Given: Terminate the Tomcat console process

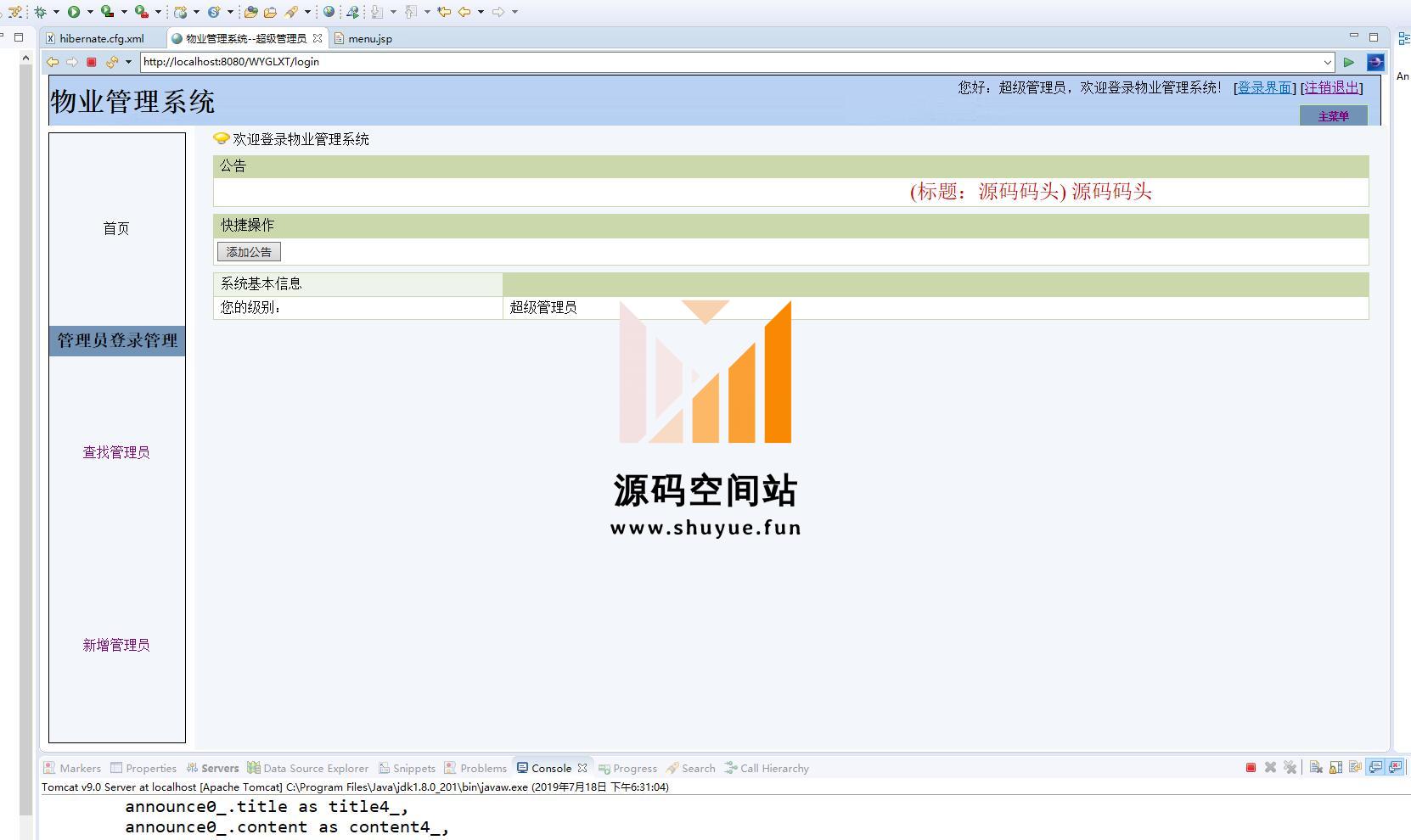Looking at the screenshot, I should pyautogui.click(x=1251, y=767).
